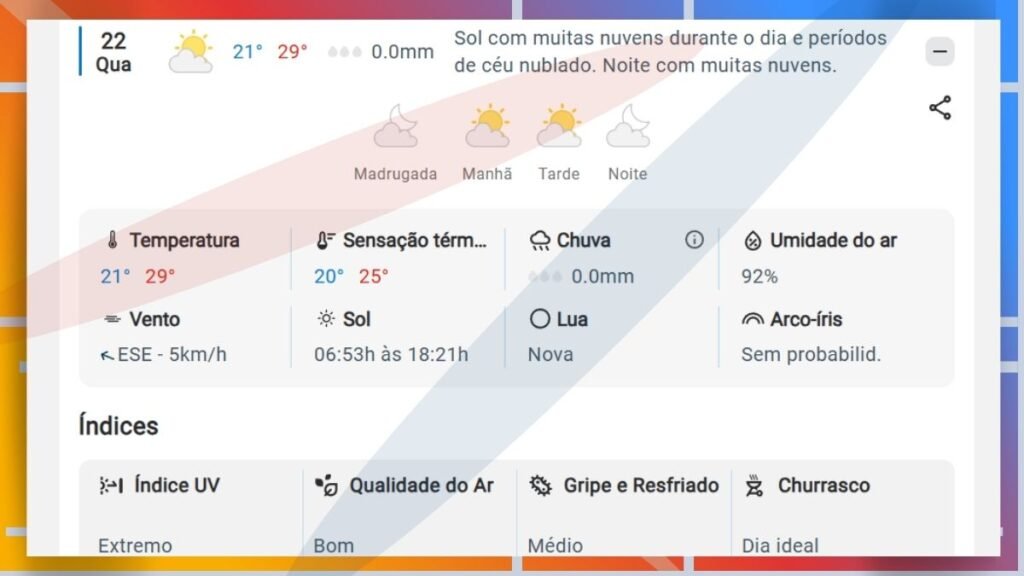
Task: Click the Arco-íris rainbow icon
Action: click(752, 320)
